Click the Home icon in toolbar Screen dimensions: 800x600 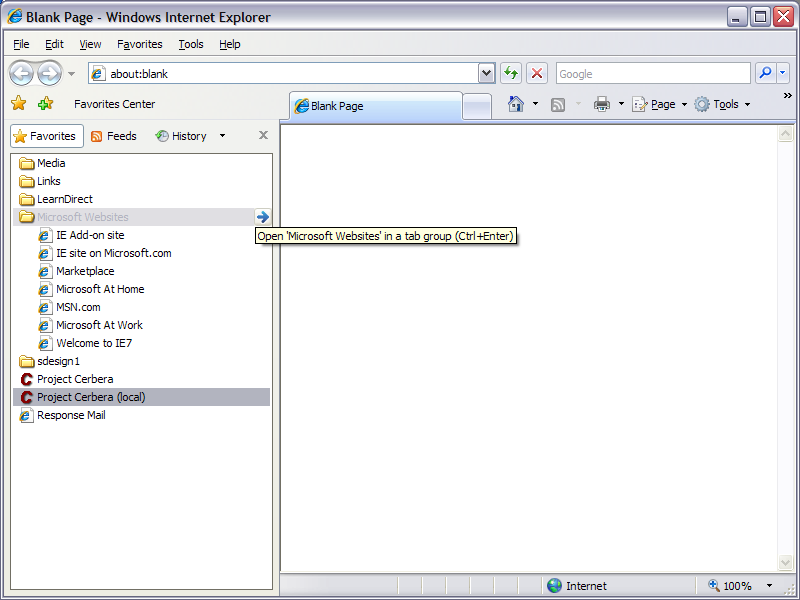point(516,104)
